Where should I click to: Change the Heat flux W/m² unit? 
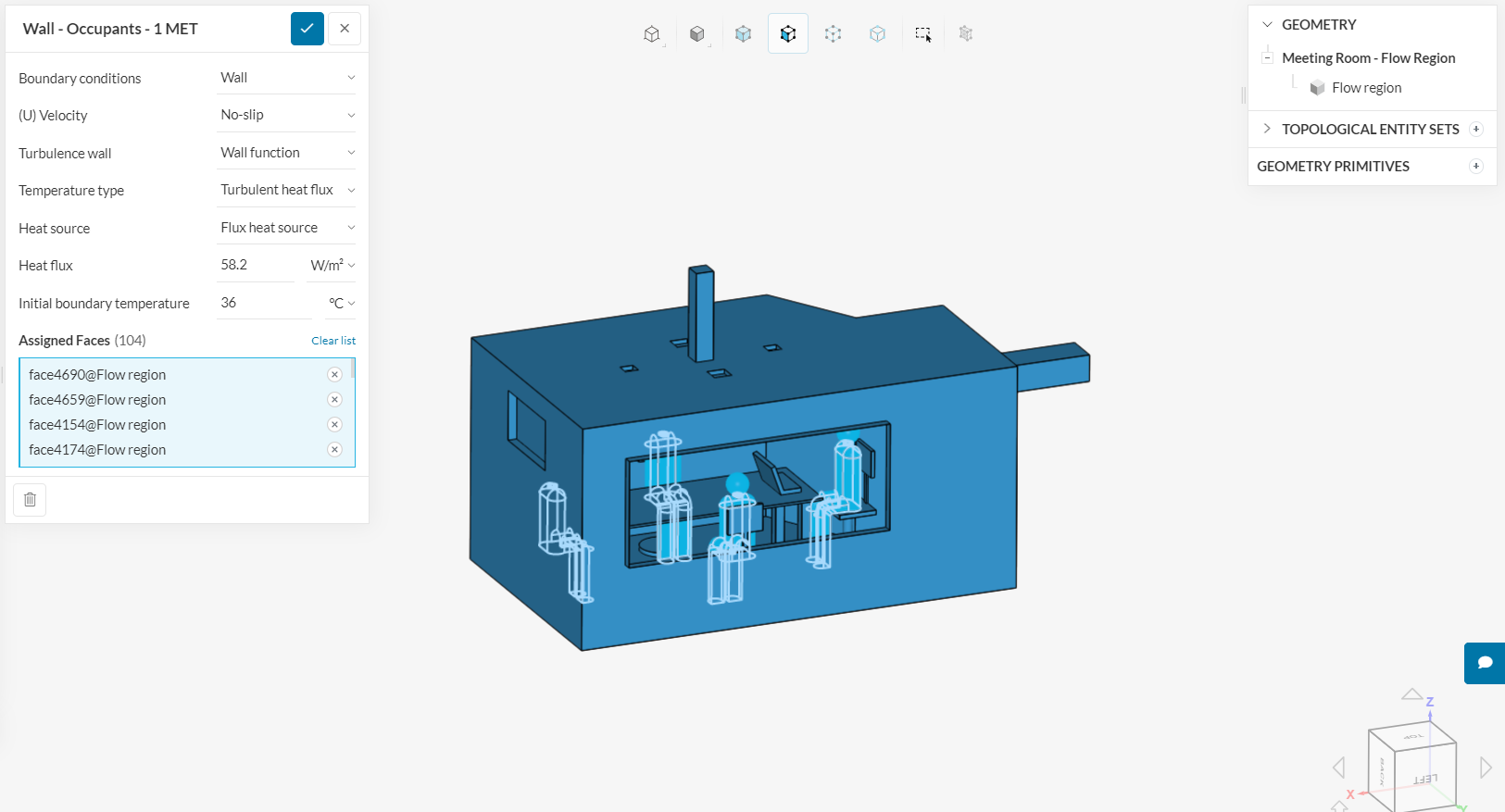(332, 266)
